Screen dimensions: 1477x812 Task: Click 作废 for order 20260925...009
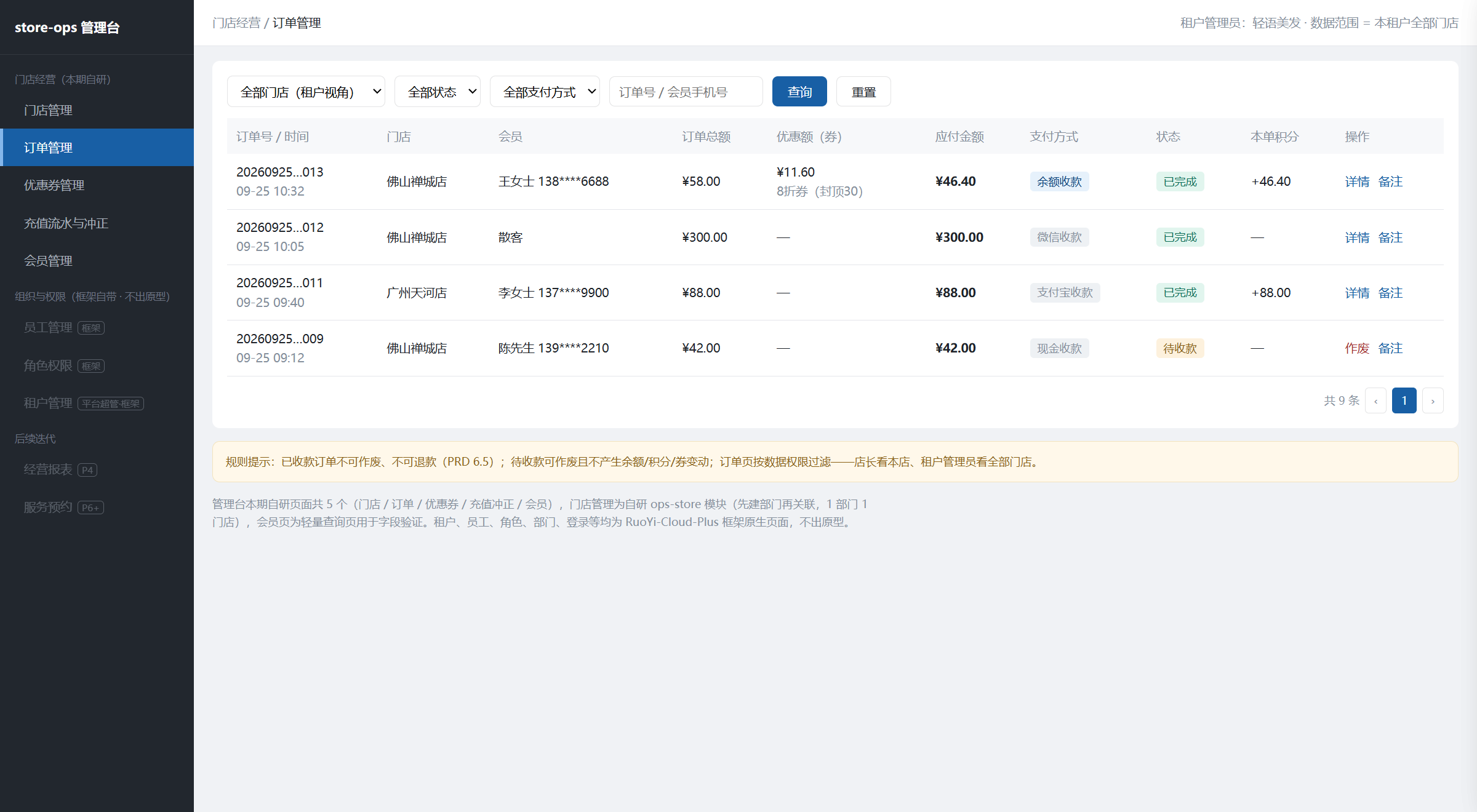point(1357,348)
